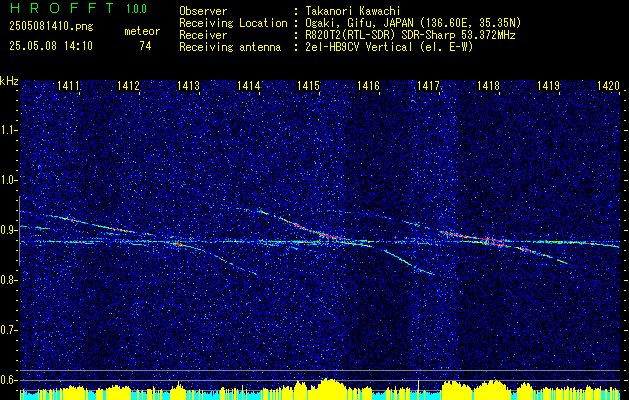Click the meteor count 74
The width and height of the screenshot is (629, 400).
145,46
